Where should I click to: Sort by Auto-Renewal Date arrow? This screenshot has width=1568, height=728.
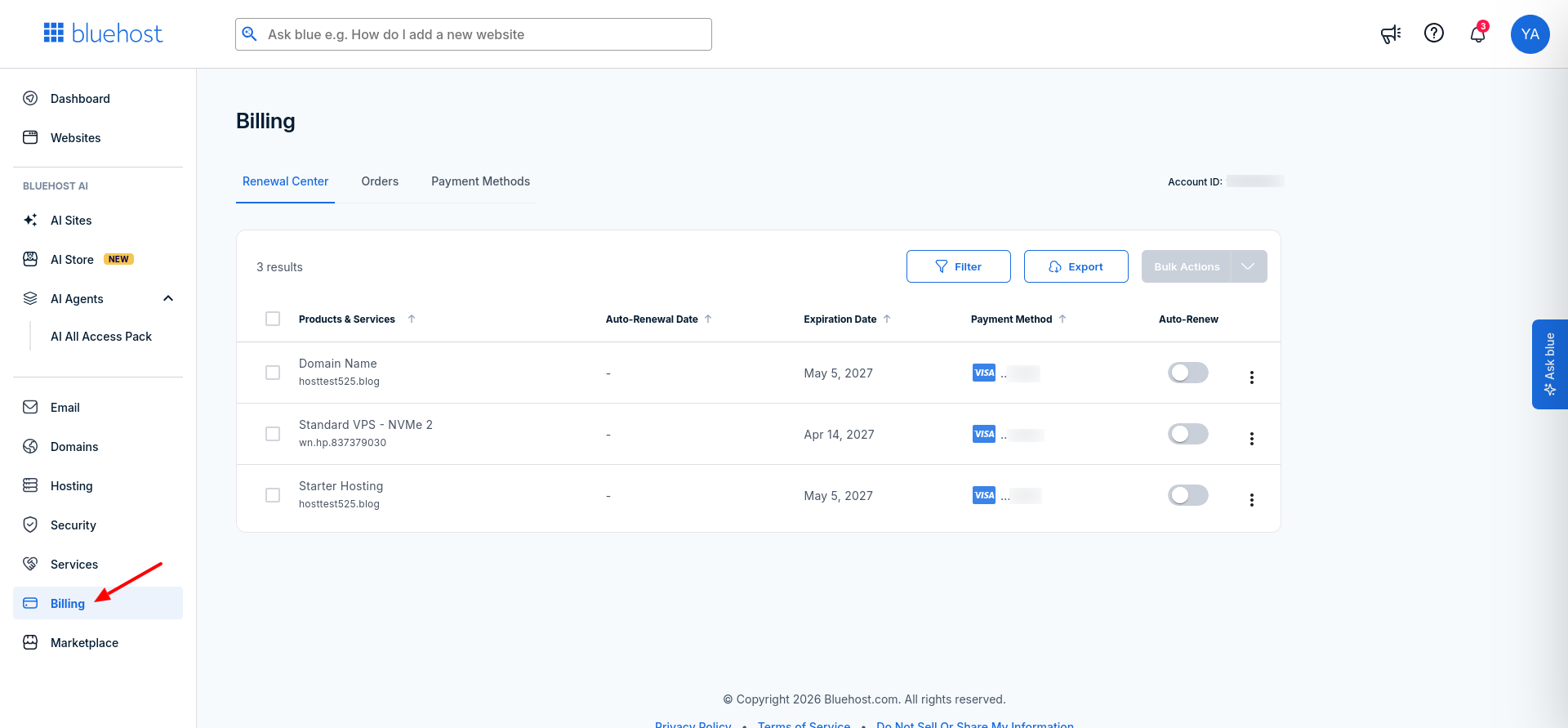point(708,319)
